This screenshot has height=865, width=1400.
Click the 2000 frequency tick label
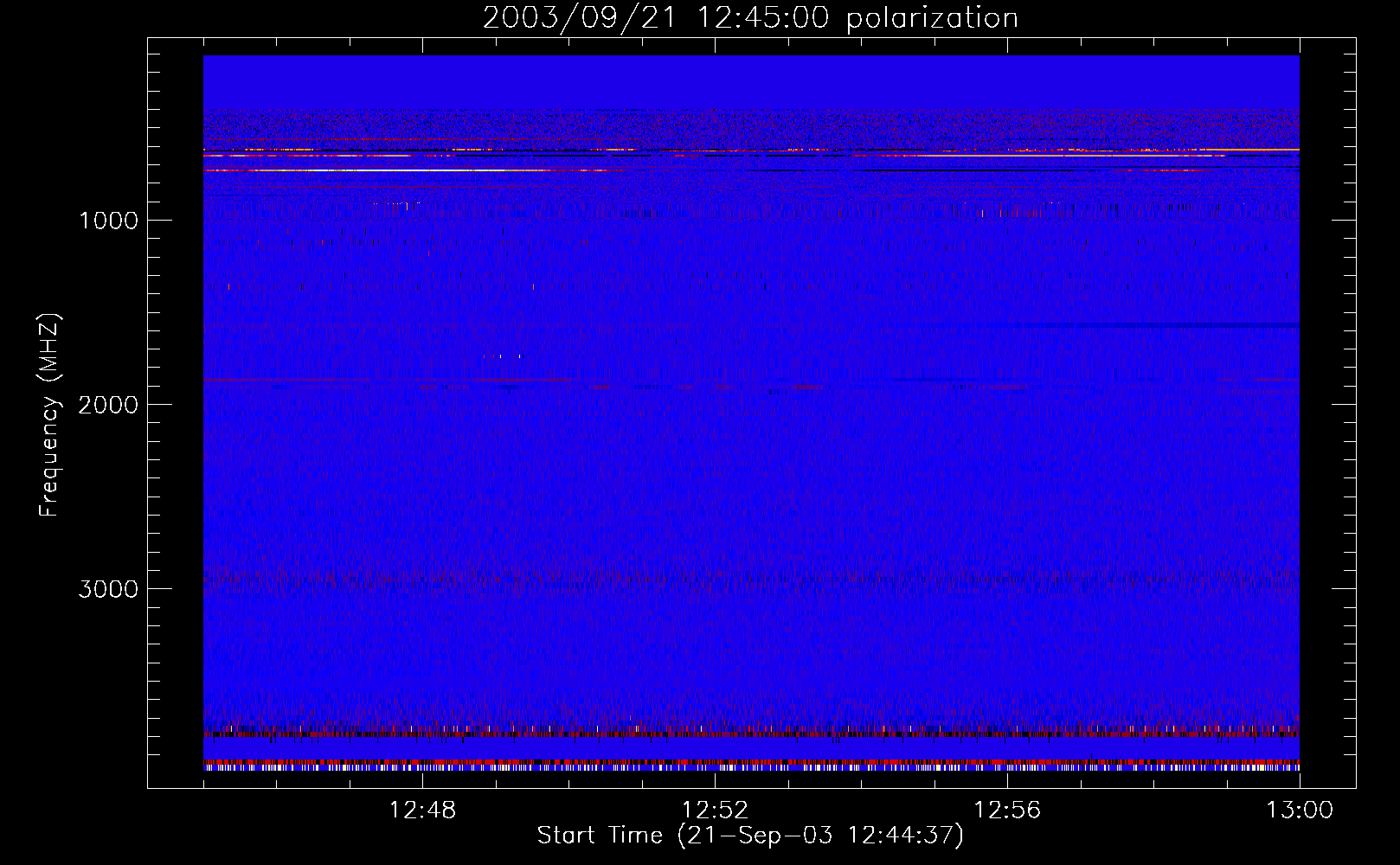pos(108,405)
